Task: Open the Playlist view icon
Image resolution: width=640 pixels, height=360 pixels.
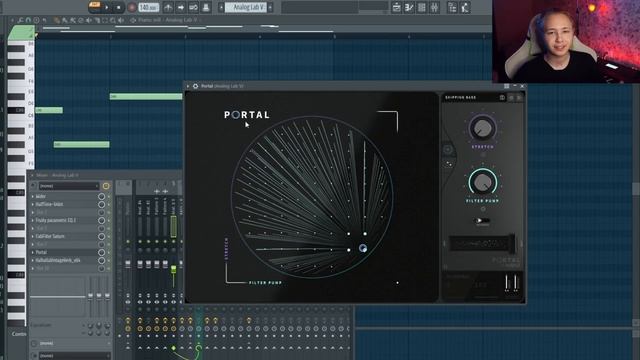Action: 396,7
